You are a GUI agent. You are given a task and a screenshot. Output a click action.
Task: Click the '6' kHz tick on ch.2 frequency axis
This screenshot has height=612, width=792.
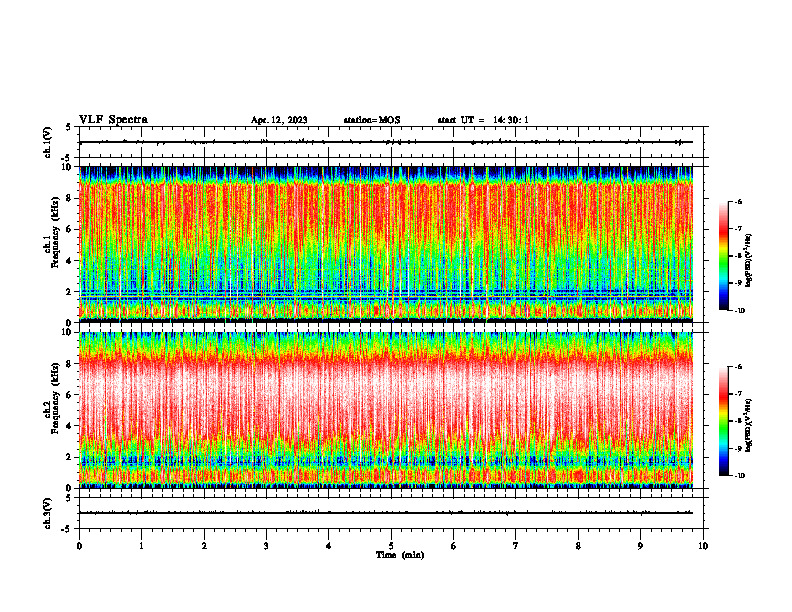click(x=70, y=395)
